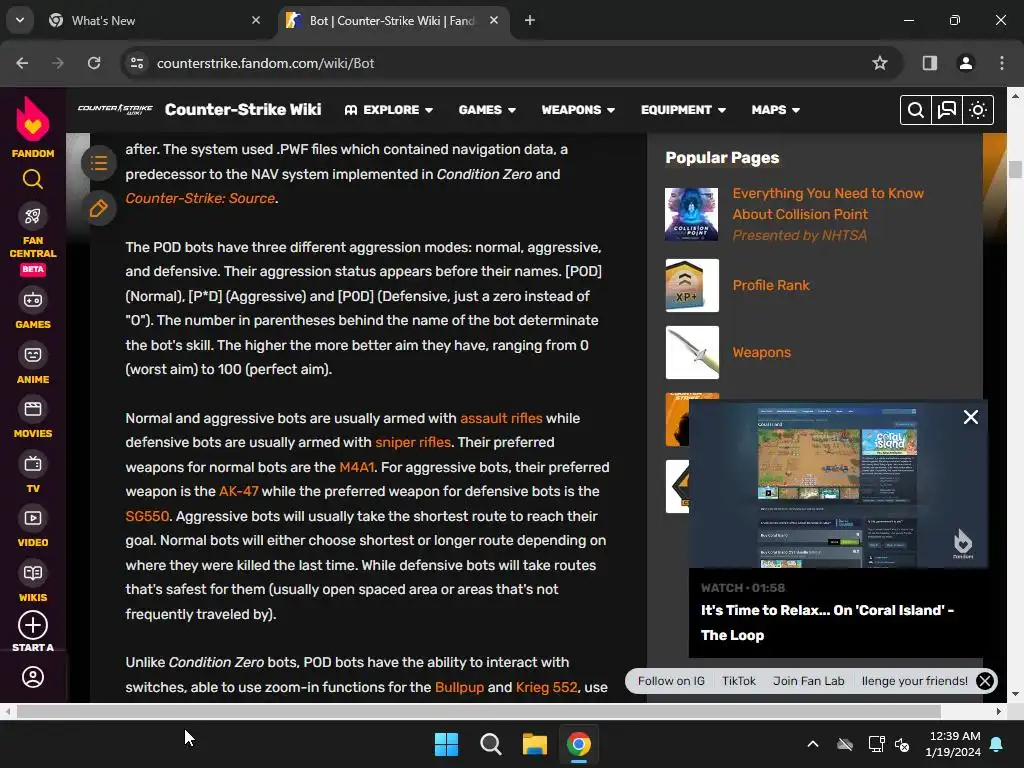Select the Bot Counter-Strike Wiki tab
The image size is (1024, 768).
tap(393, 20)
